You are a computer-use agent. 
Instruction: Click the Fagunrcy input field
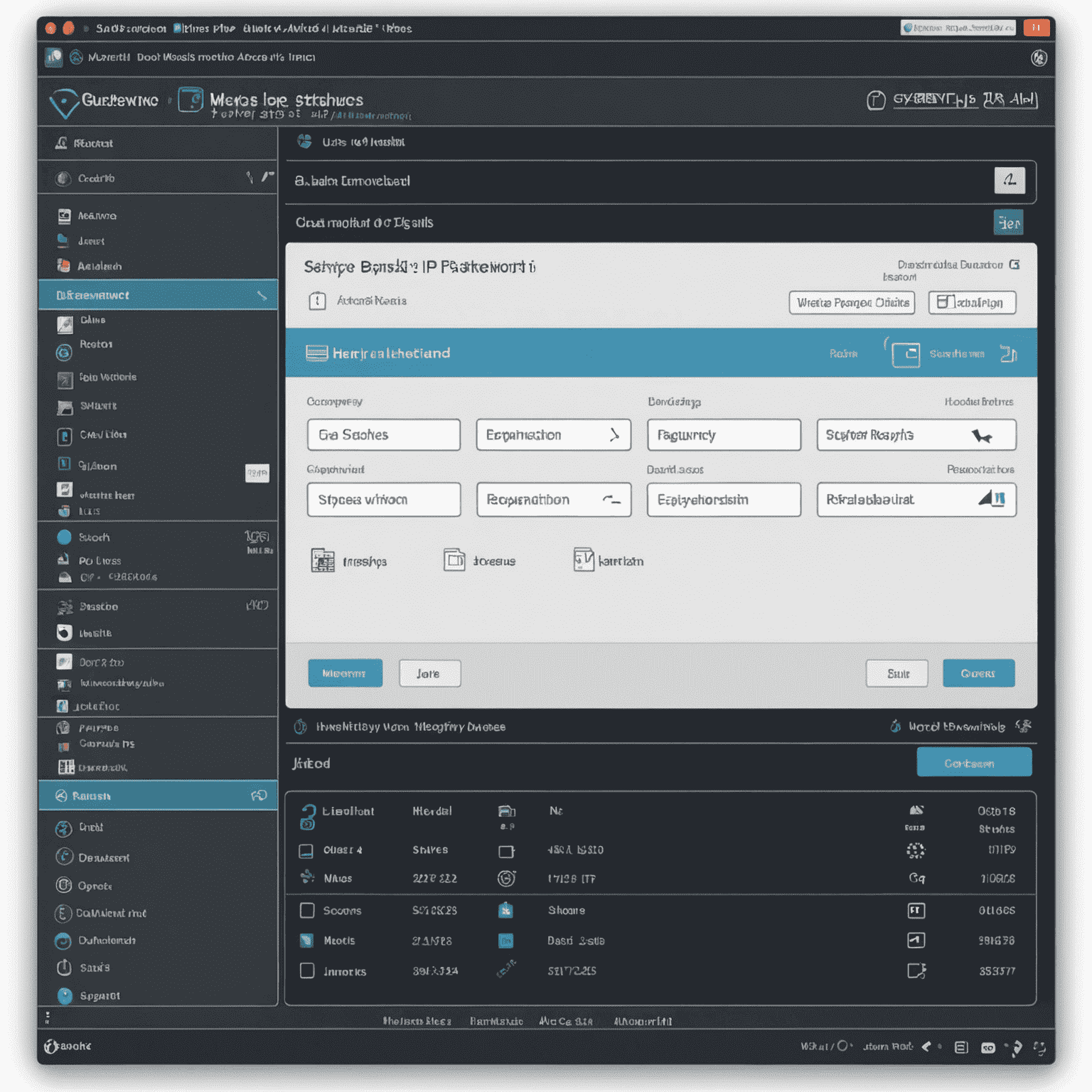point(724,435)
